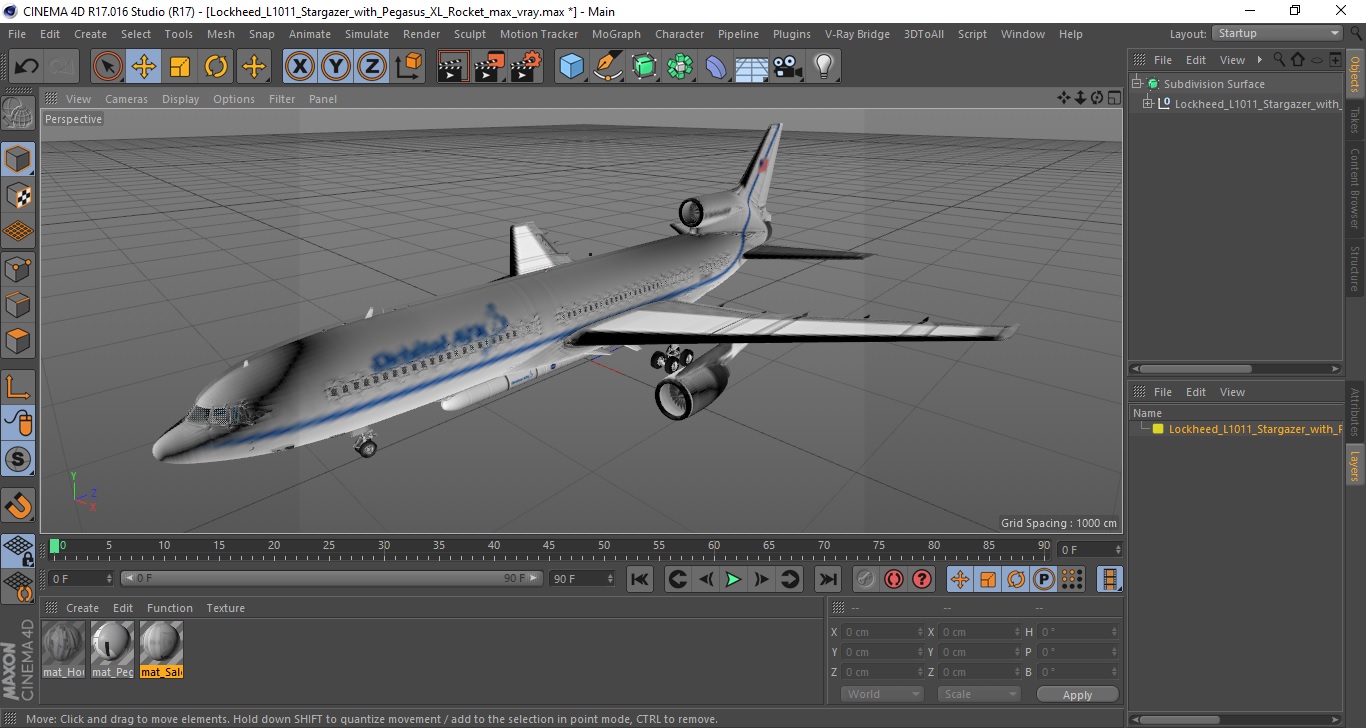The height and width of the screenshot is (728, 1366).
Task: Select the Move tool
Action: tap(144, 67)
